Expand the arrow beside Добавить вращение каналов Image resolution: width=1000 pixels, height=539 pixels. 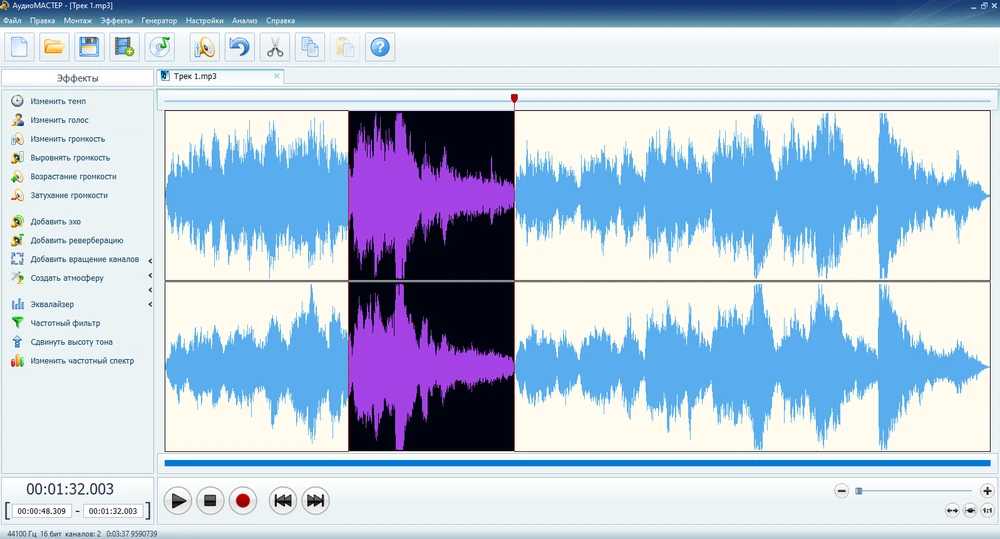150,261
